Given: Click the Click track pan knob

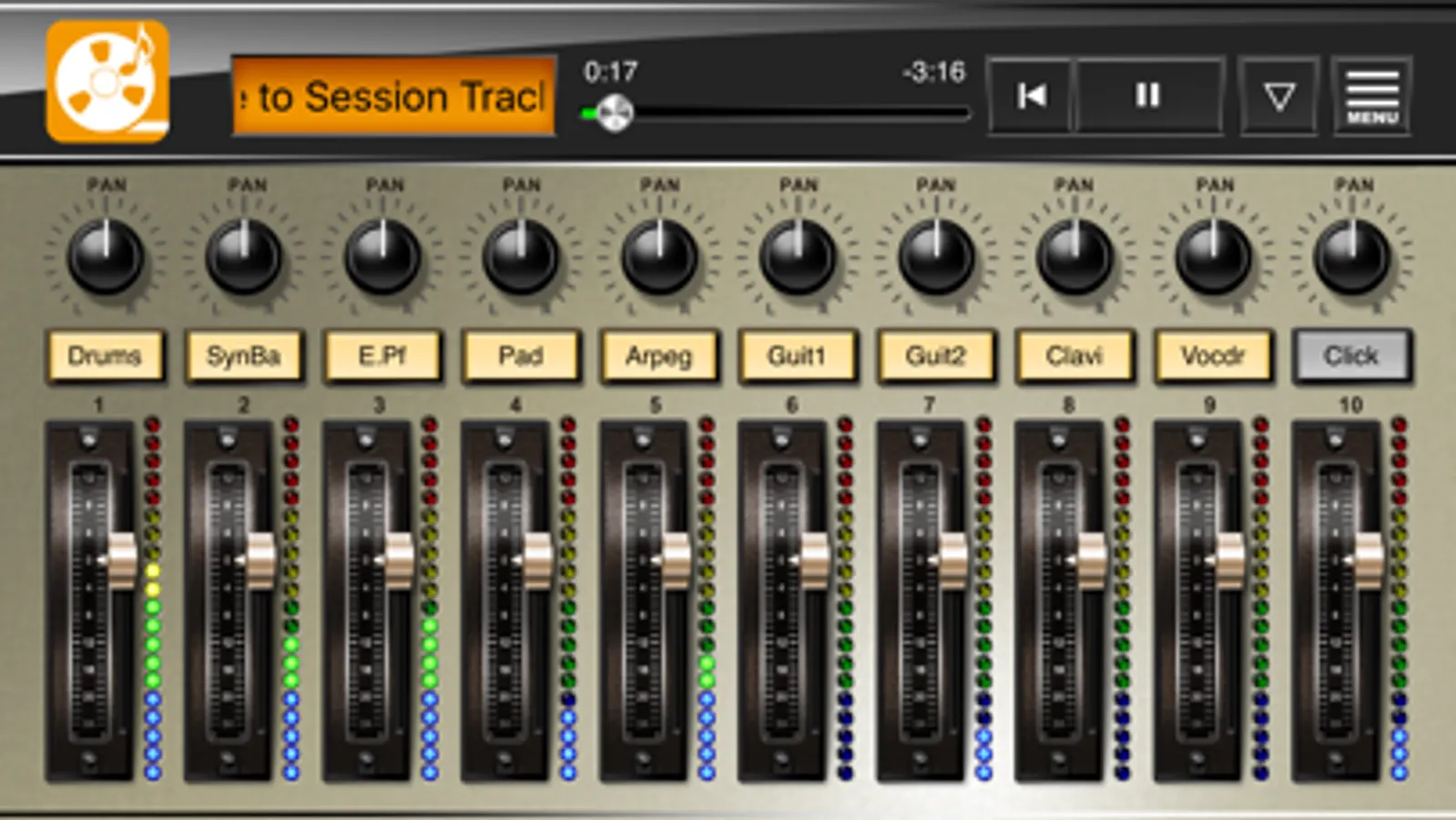Looking at the screenshot, I should tap(1352, 257).
